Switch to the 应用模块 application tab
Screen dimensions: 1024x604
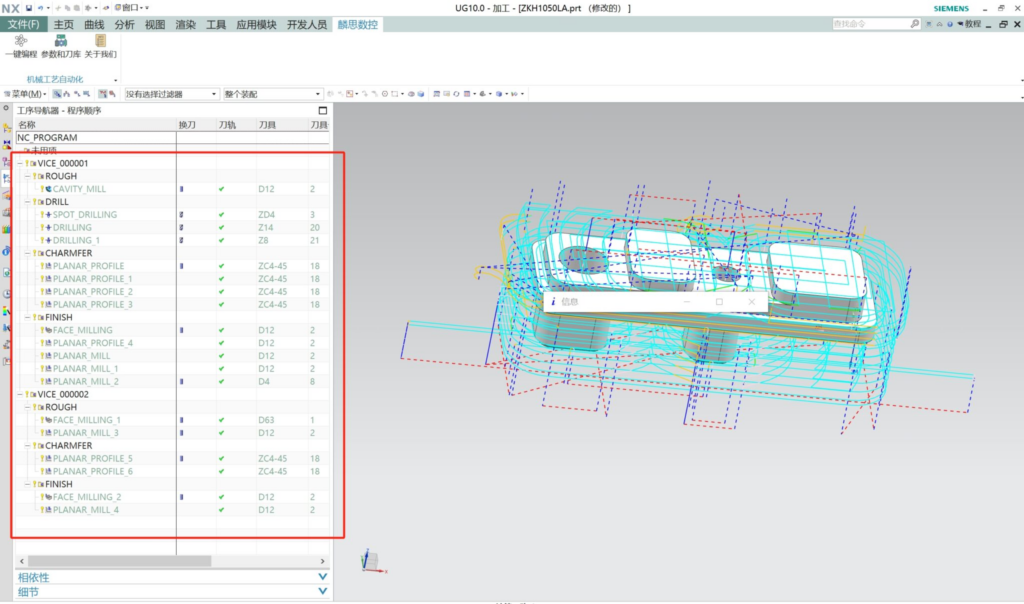[x=256, y=25]
